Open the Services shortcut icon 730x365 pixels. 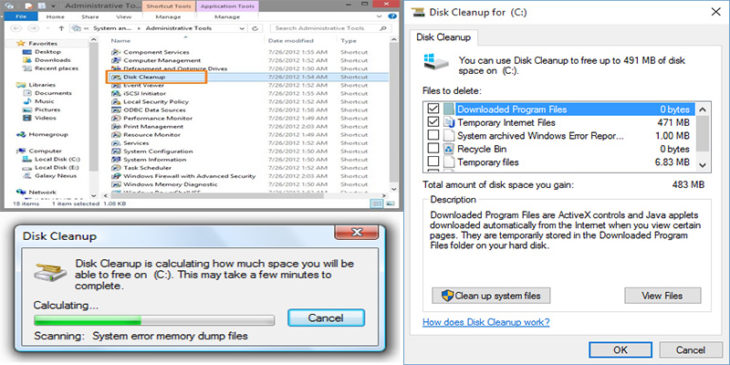[x=116, y=143]
